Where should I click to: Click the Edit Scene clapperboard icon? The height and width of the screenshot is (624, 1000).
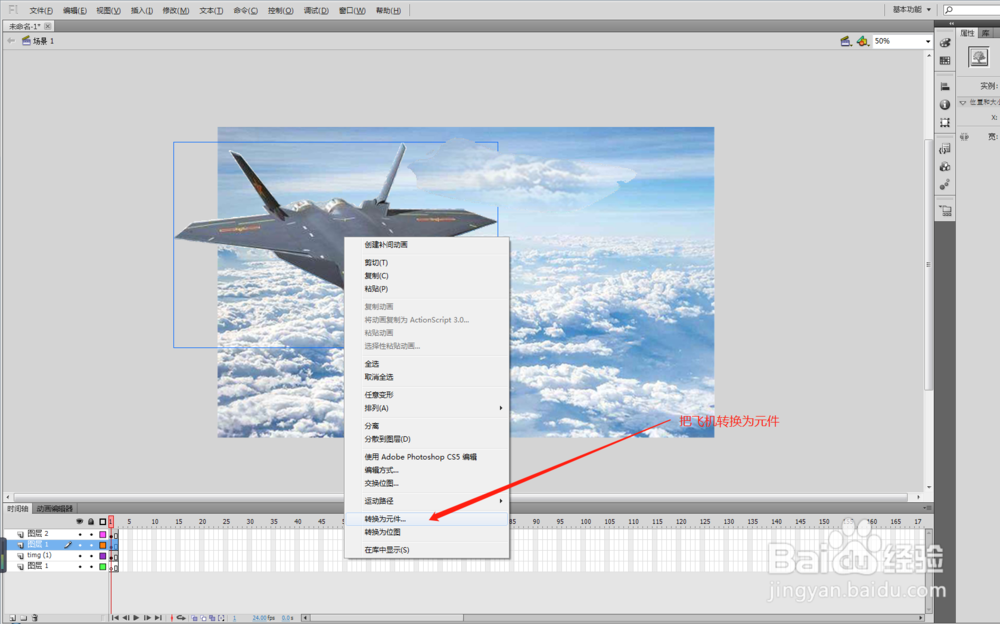pos(846,41)
